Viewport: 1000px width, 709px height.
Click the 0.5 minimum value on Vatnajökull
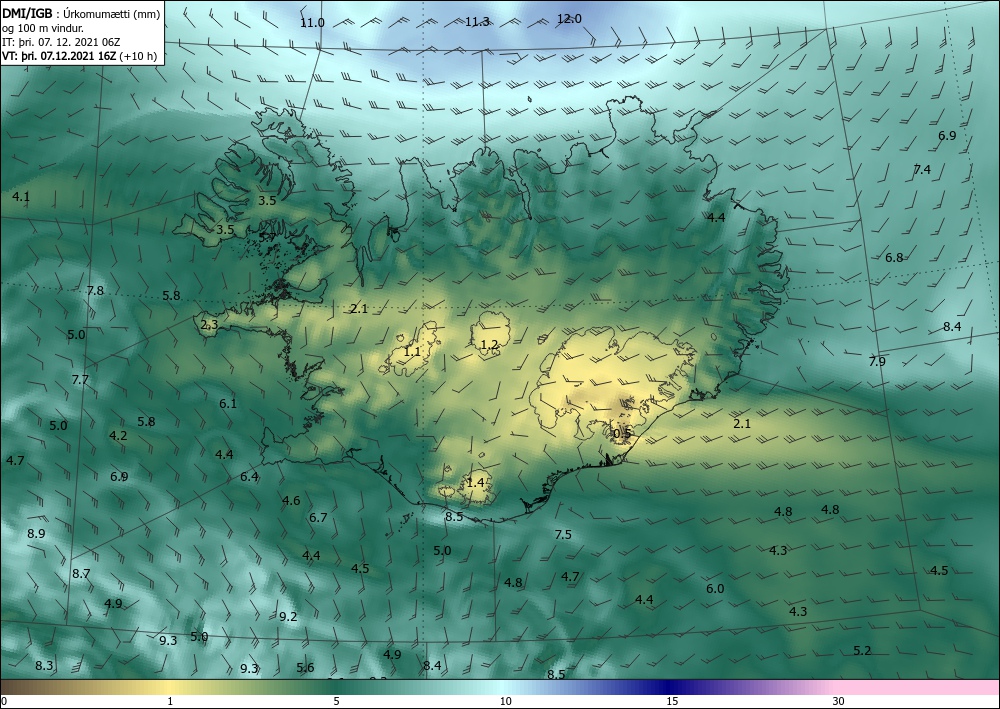click(x=622, y=434)
